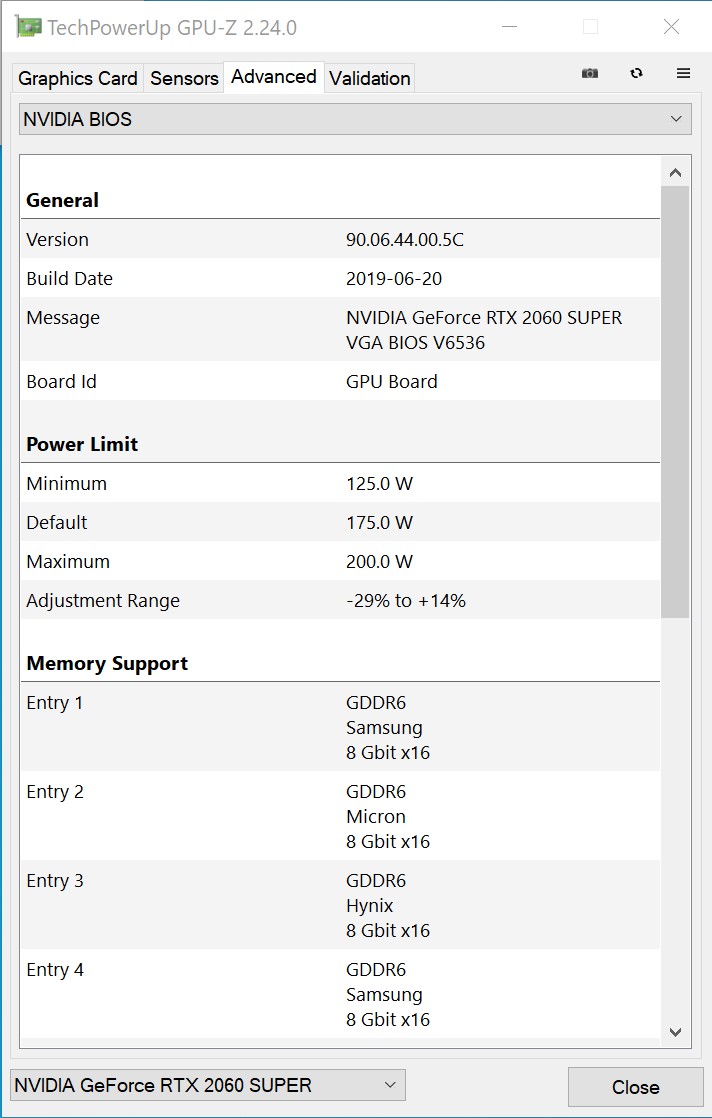Minimize the GPU-Z window
Image resolution: width=712 pixels, height=1118 pixels.
point(509,27)
